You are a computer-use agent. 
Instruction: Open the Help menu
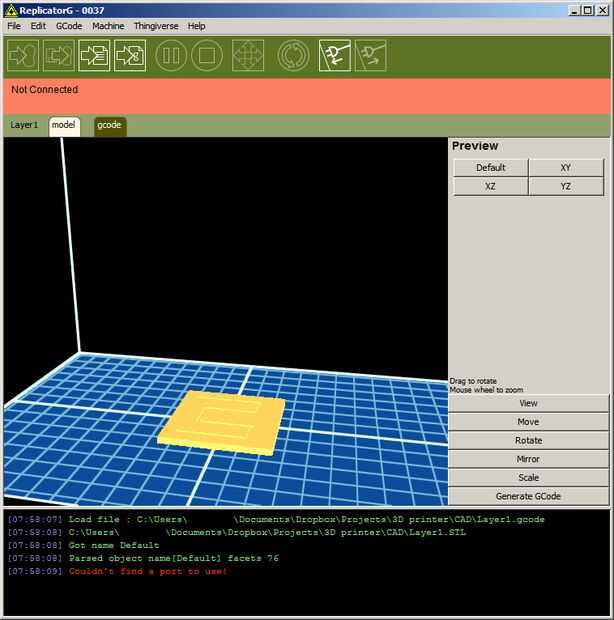(x=196, y=26)
